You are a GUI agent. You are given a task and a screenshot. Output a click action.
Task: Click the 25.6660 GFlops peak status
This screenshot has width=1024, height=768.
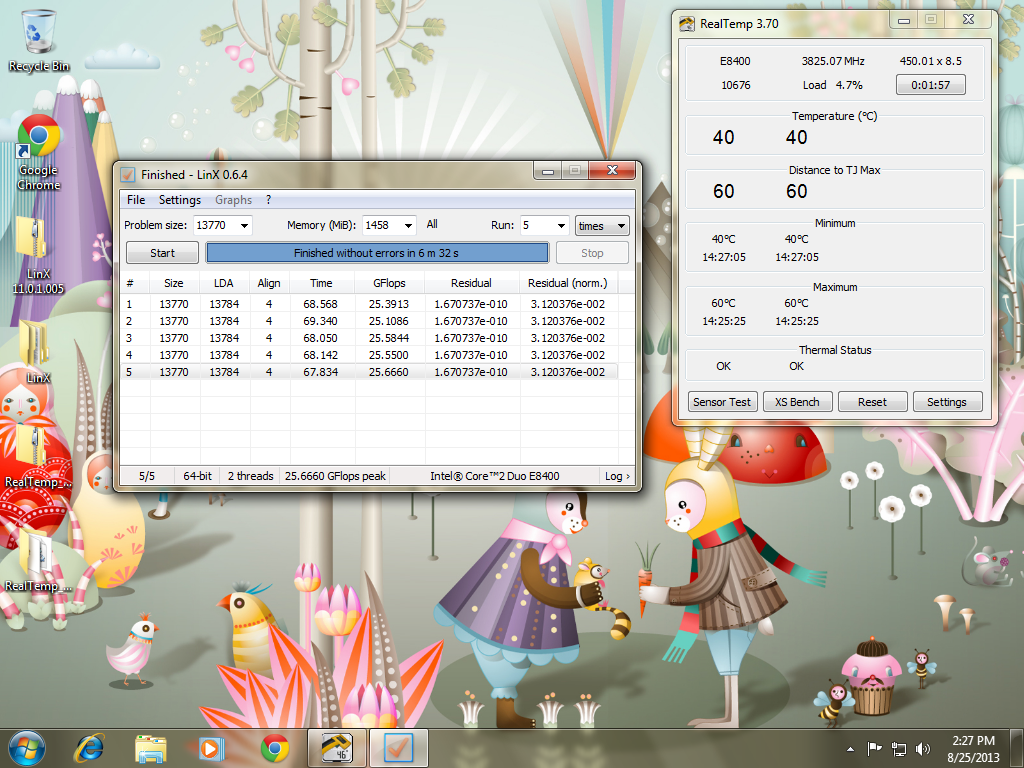point(335,476)
